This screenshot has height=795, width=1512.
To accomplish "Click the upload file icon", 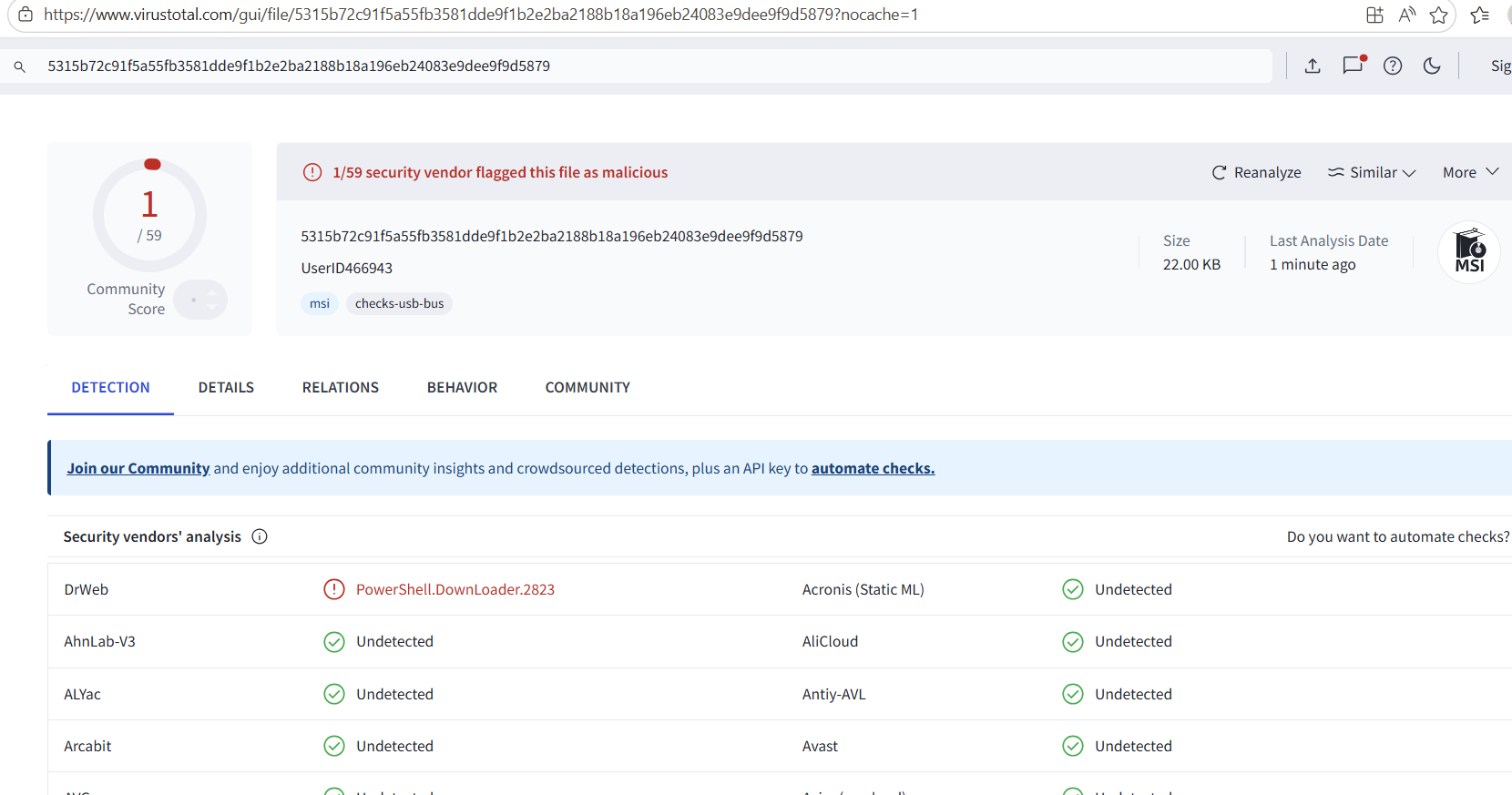I will [1313, 66].
